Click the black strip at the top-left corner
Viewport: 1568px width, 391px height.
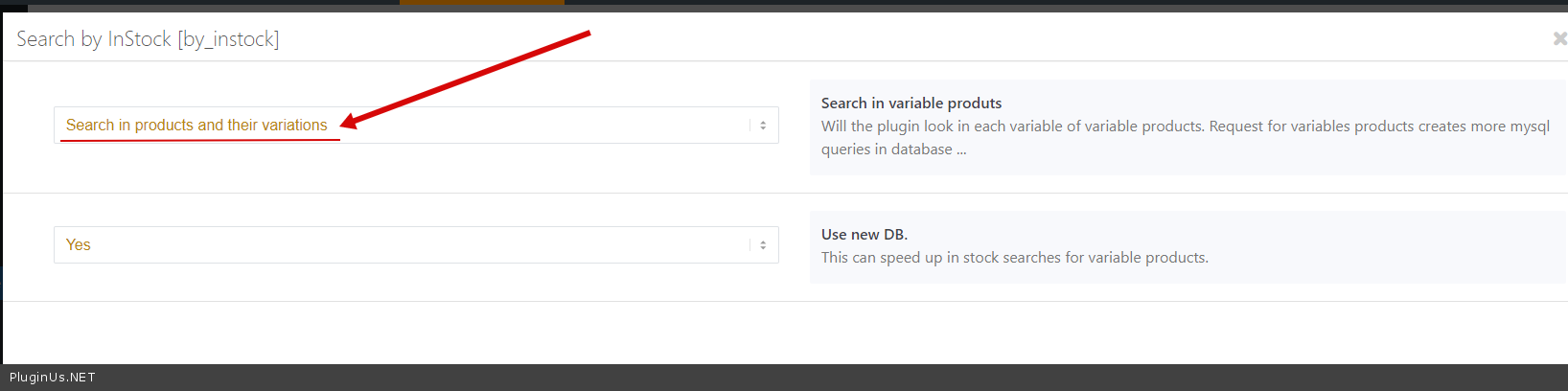pos(13,6)
